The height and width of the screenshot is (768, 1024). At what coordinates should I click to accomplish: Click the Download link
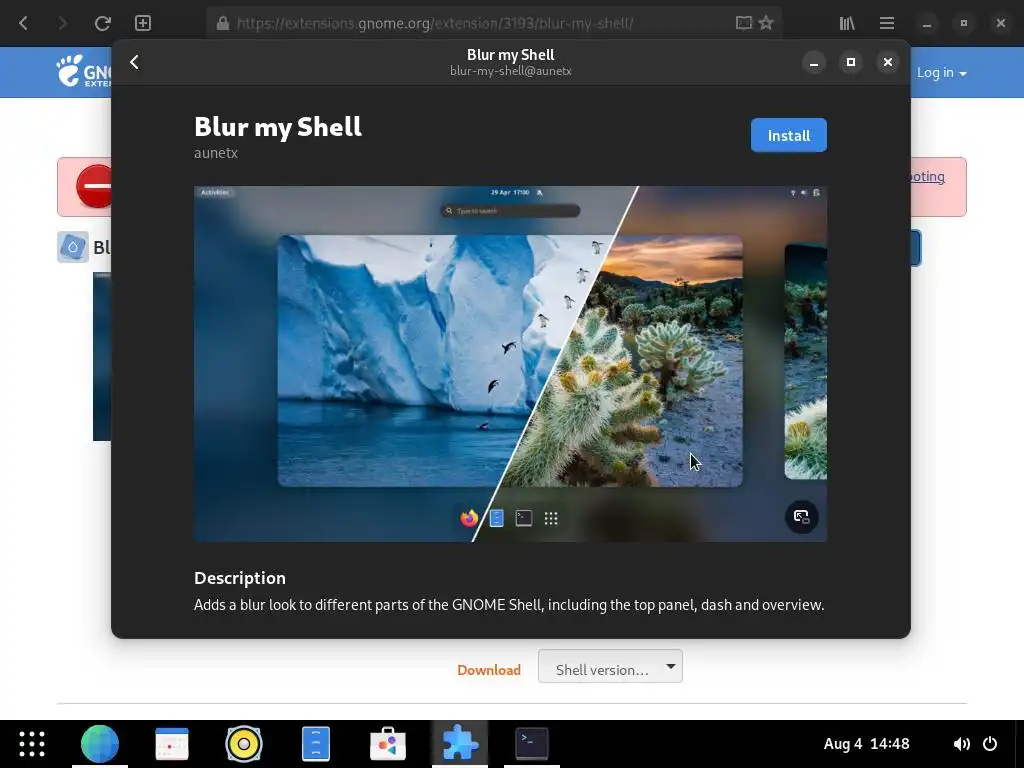[488, 669]
